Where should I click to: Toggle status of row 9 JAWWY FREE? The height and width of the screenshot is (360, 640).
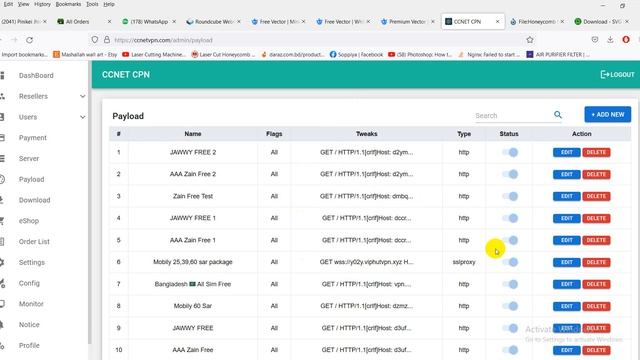point(510,328)
